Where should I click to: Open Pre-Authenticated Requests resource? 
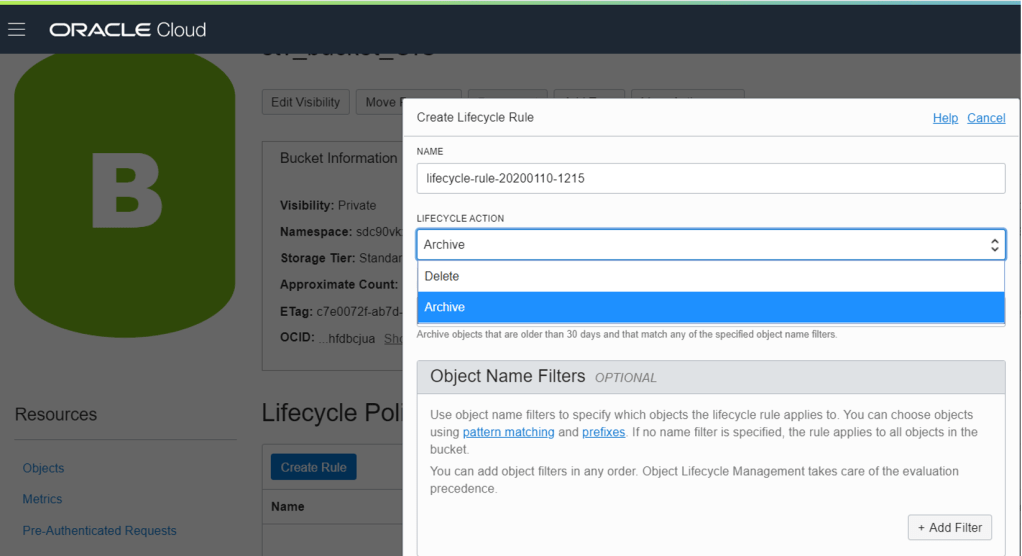[x=99, y=530]
